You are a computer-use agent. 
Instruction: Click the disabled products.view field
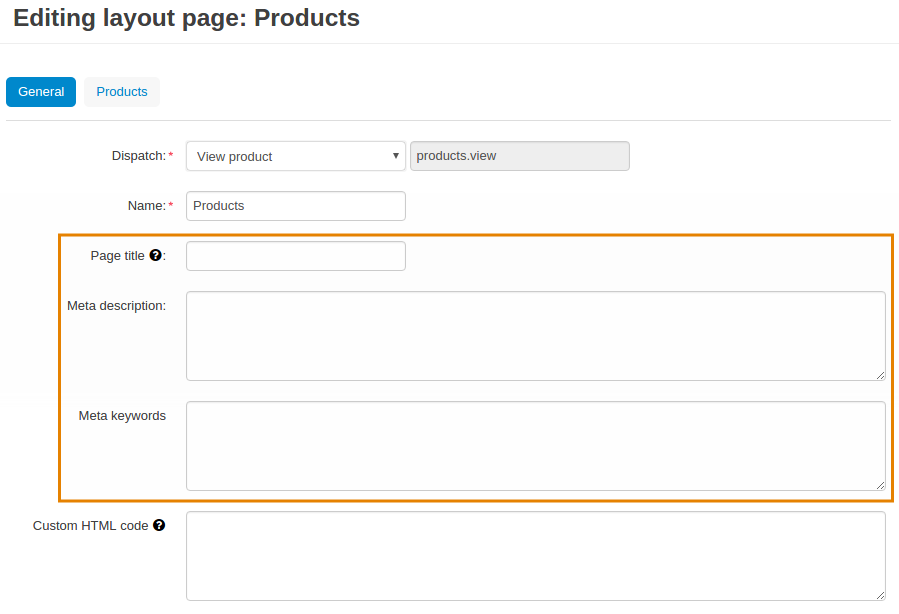[519, 156]
